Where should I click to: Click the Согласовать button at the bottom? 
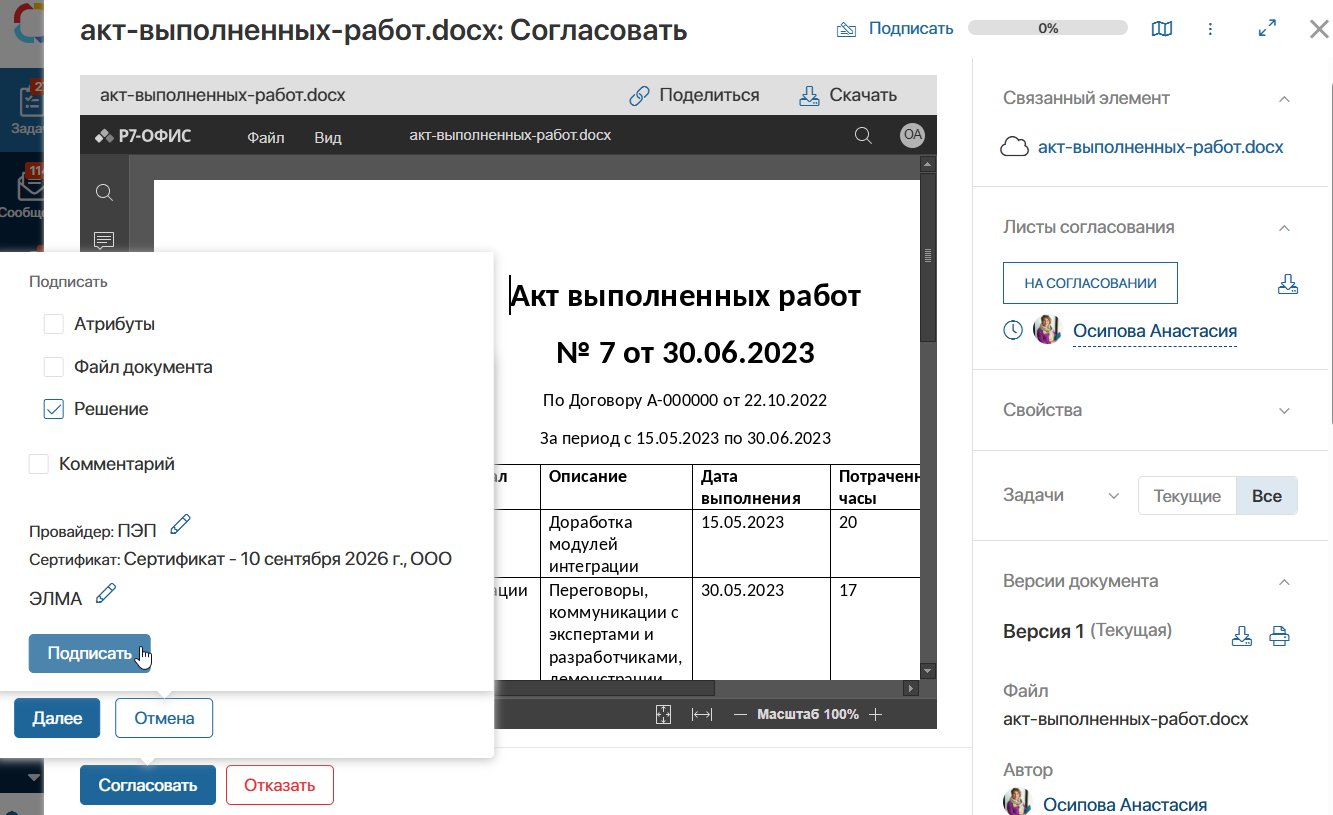coord(148,785)
